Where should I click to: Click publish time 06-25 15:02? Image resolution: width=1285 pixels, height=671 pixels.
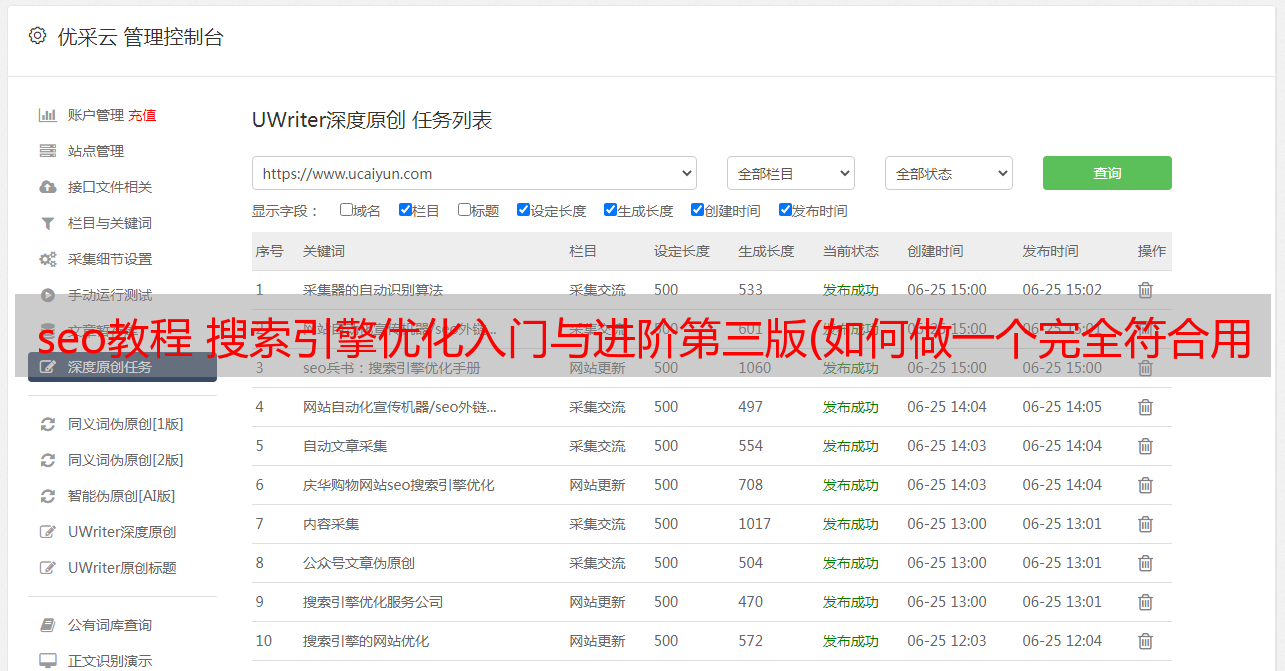pyautogui.click(x=1062, y=290)
